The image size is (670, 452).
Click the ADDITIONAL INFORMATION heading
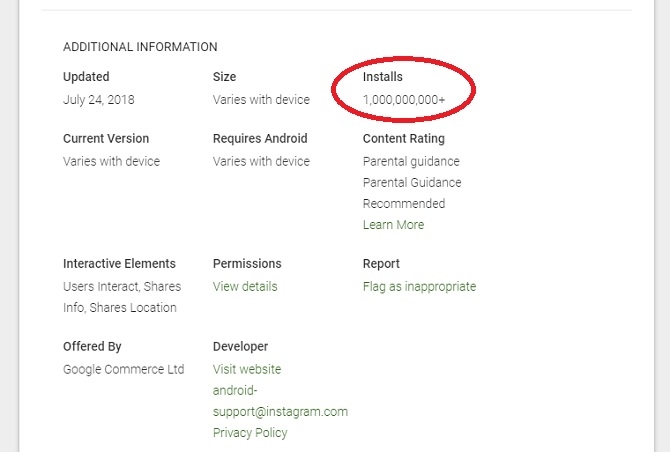140,47
